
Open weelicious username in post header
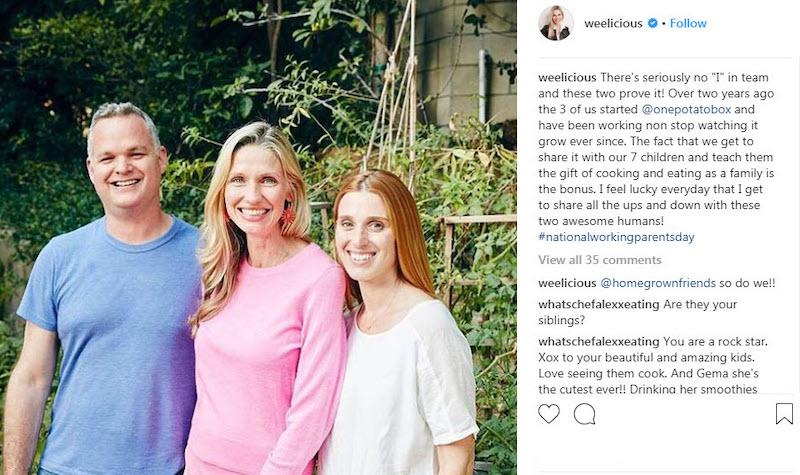(x=614, y=23)
